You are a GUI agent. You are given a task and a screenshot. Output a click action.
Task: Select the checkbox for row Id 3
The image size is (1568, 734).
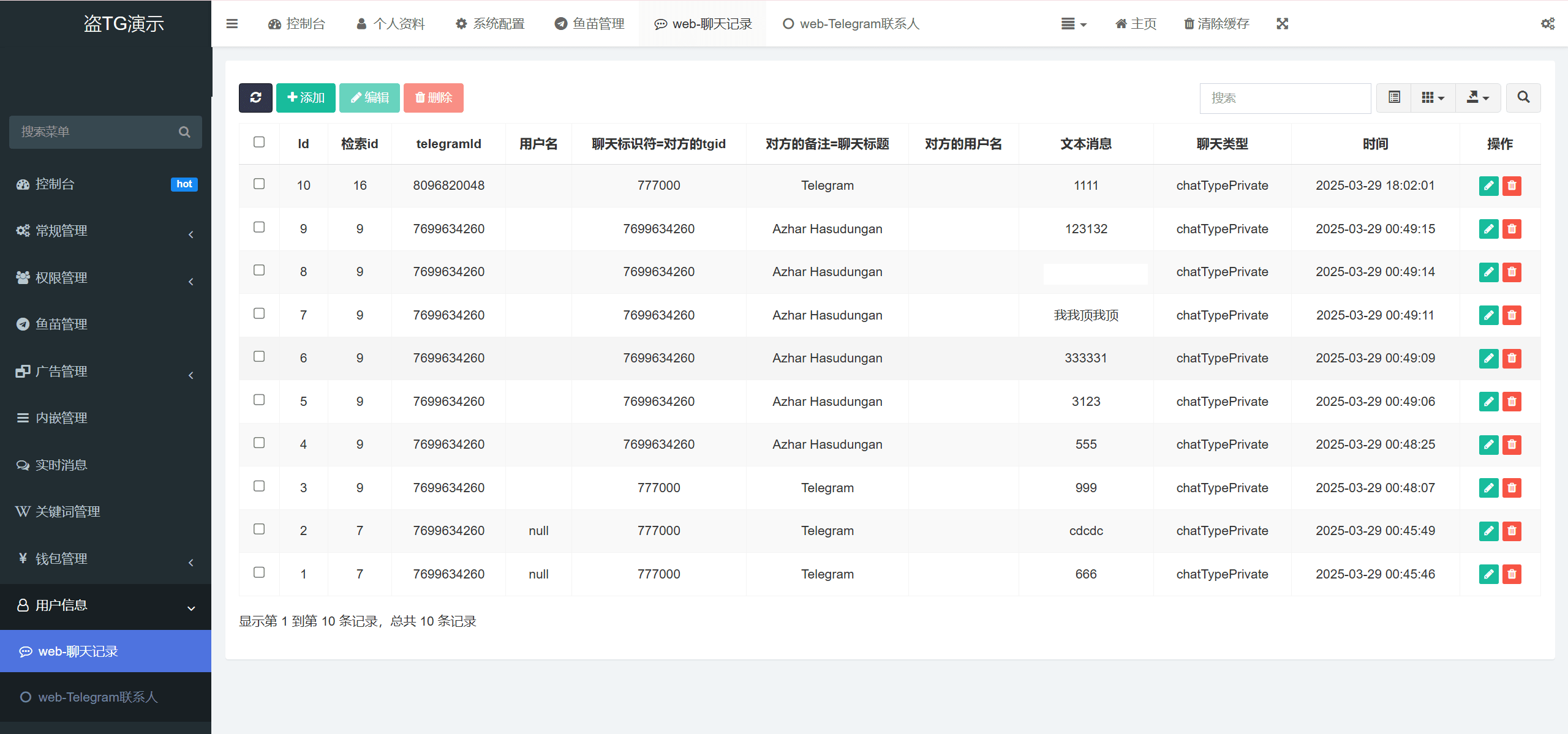tap(259, 486)
